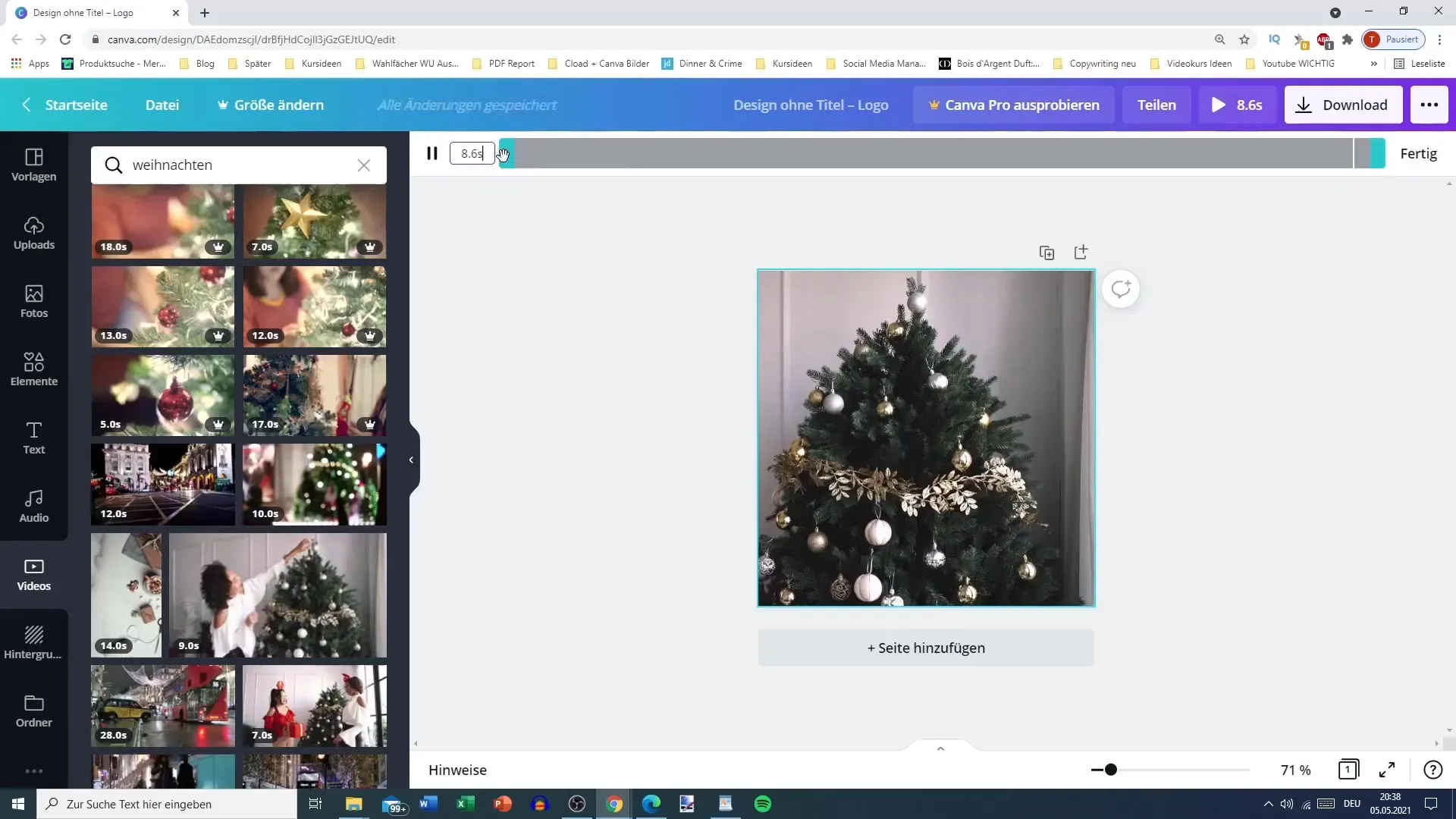The width and height of the screenshot is (1456, 819).
Task: Click the Teilen button
Action: click(1157, 105)
